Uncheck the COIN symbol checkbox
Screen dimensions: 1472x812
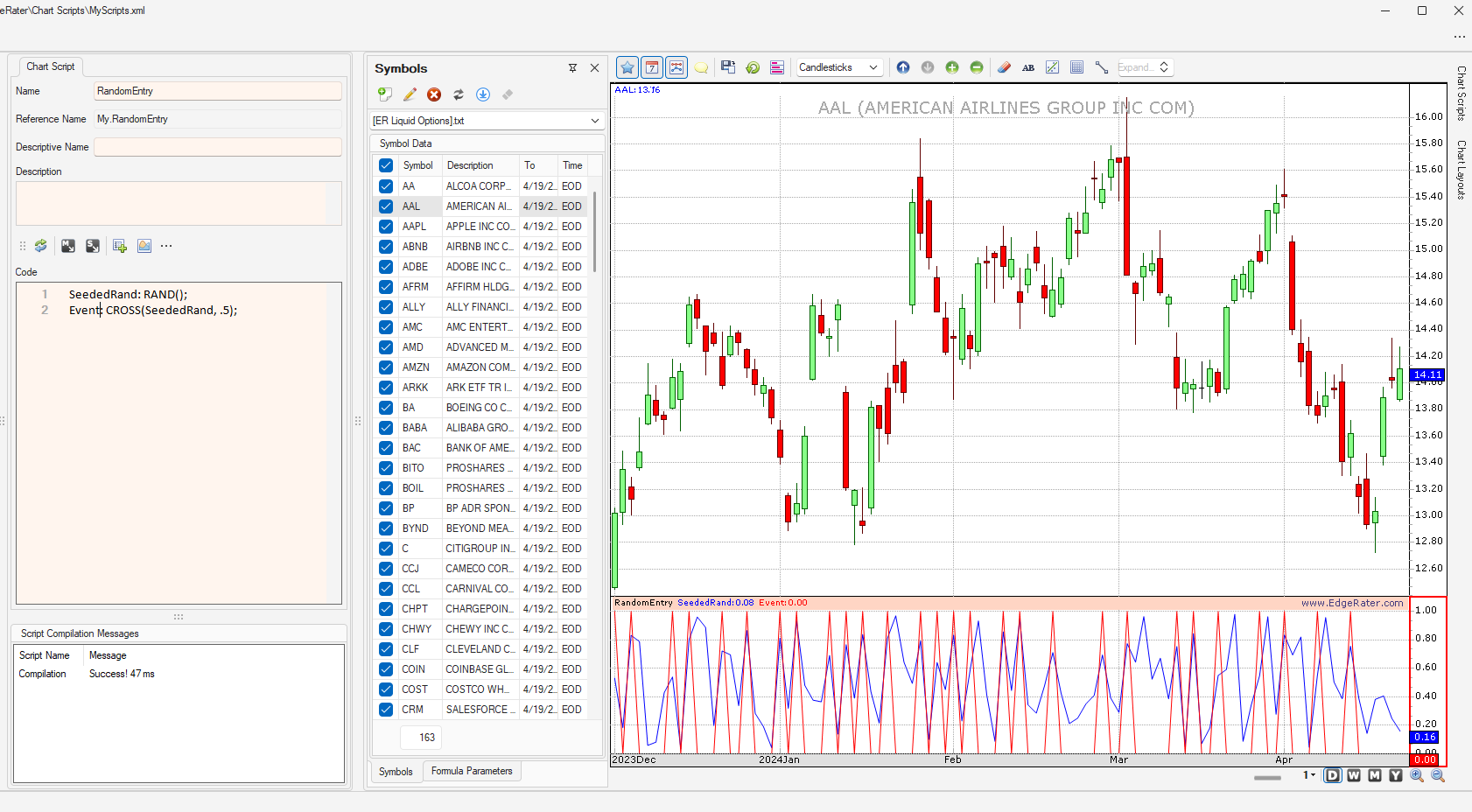(386, 669)
